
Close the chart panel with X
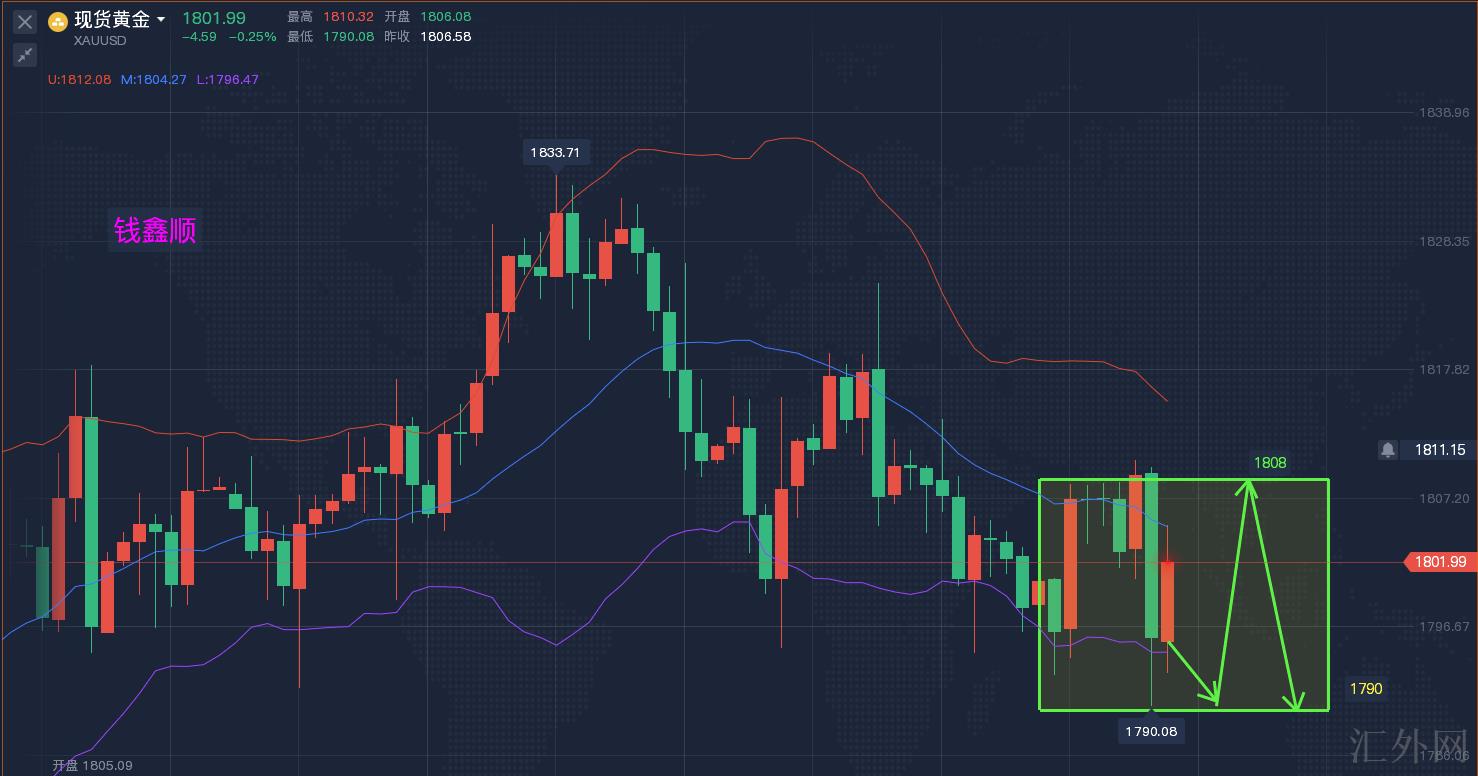tap(25, 21)
